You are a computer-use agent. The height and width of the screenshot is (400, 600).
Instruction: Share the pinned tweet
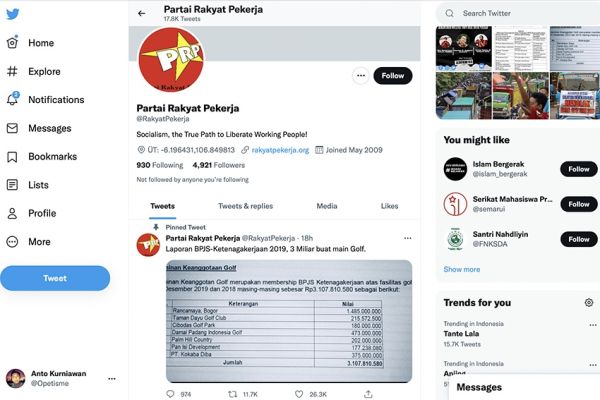point(368,394)
